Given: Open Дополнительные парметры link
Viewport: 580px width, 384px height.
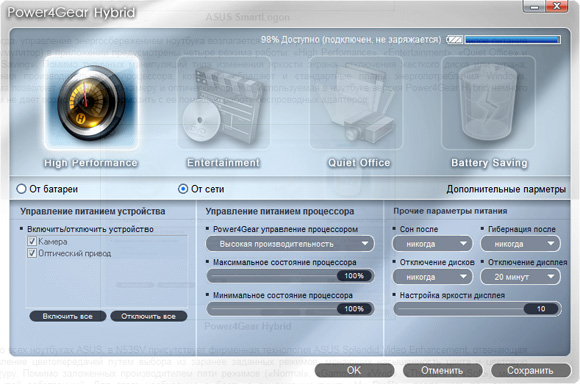Looking at the screenshot, I should [506, 189].
